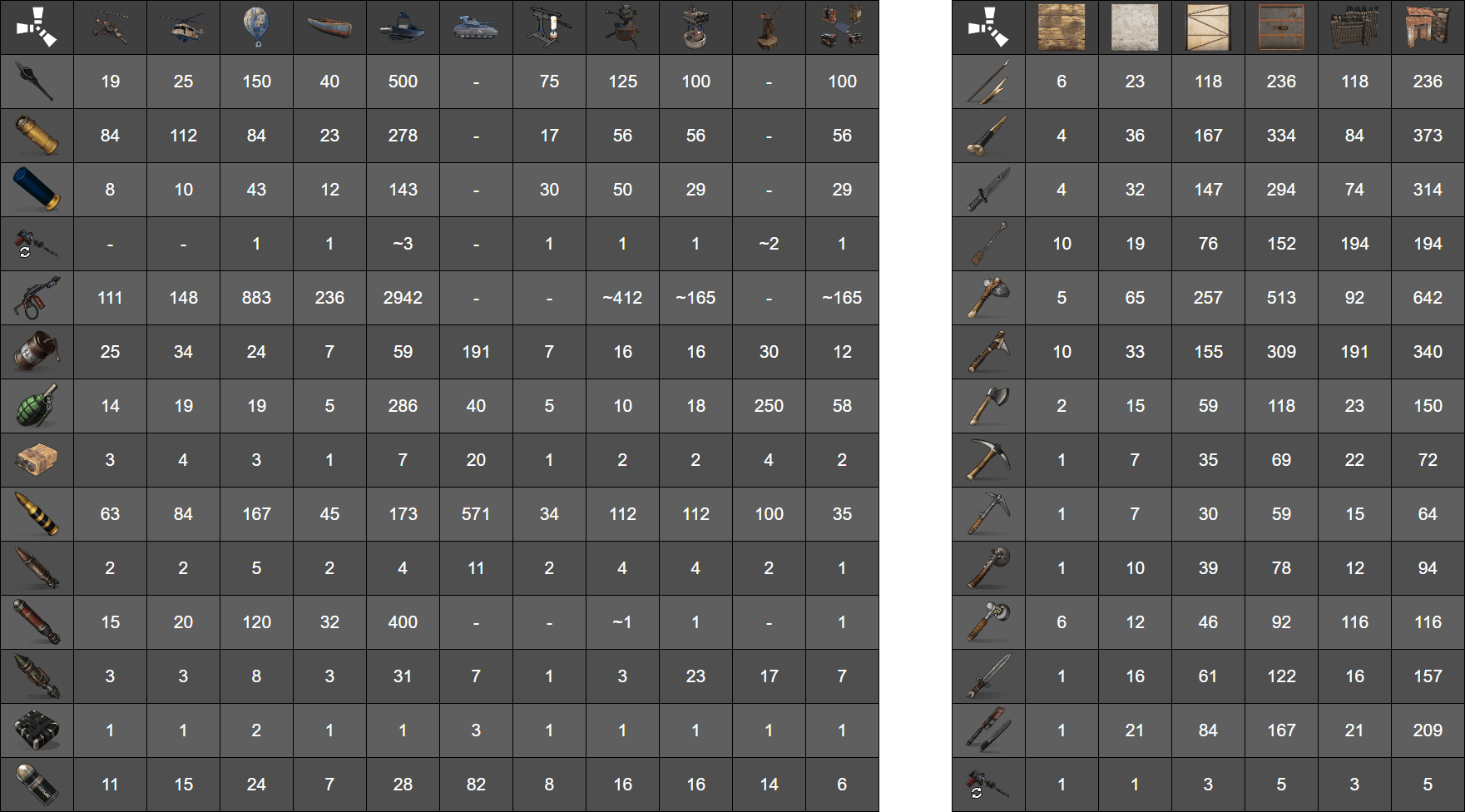Screen dimensions: 1465x812
Task: Click the bone knife row icon
Action: [x=988, y=136]
